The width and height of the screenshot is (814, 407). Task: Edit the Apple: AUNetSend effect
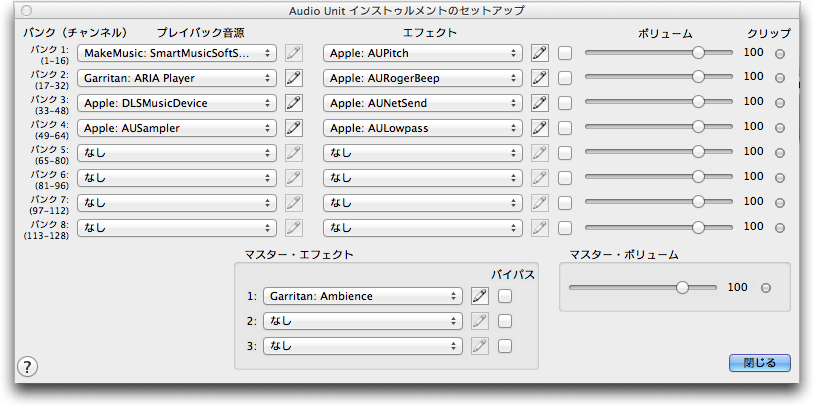[x=540, y=103]
